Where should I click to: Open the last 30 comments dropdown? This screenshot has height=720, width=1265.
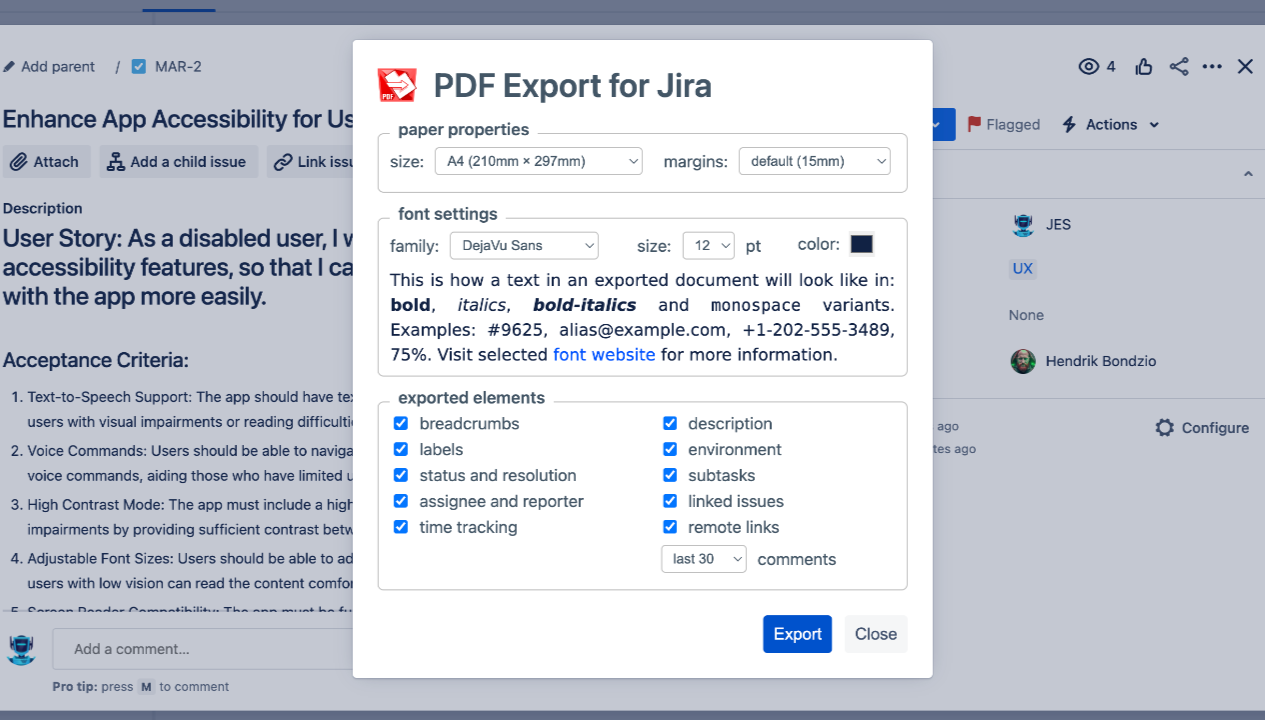pyautogui.click(x=704, y=559)
